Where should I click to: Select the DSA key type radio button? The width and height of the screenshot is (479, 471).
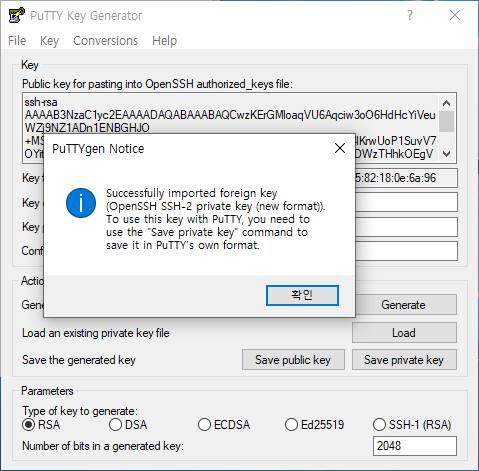pos(115,425)
